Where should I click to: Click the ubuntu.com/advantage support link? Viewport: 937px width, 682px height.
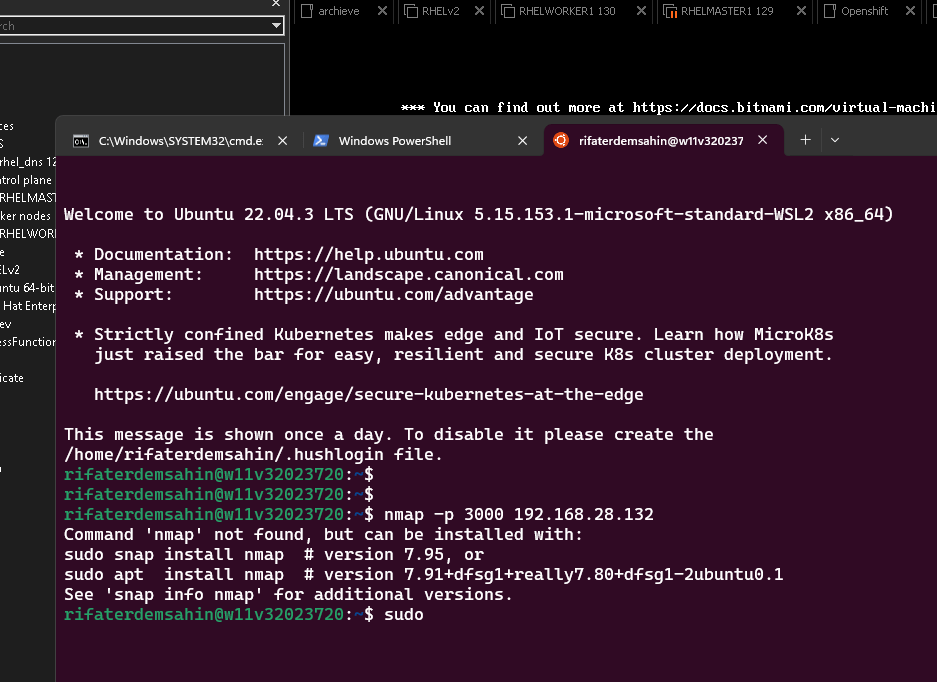click(394, 295)
